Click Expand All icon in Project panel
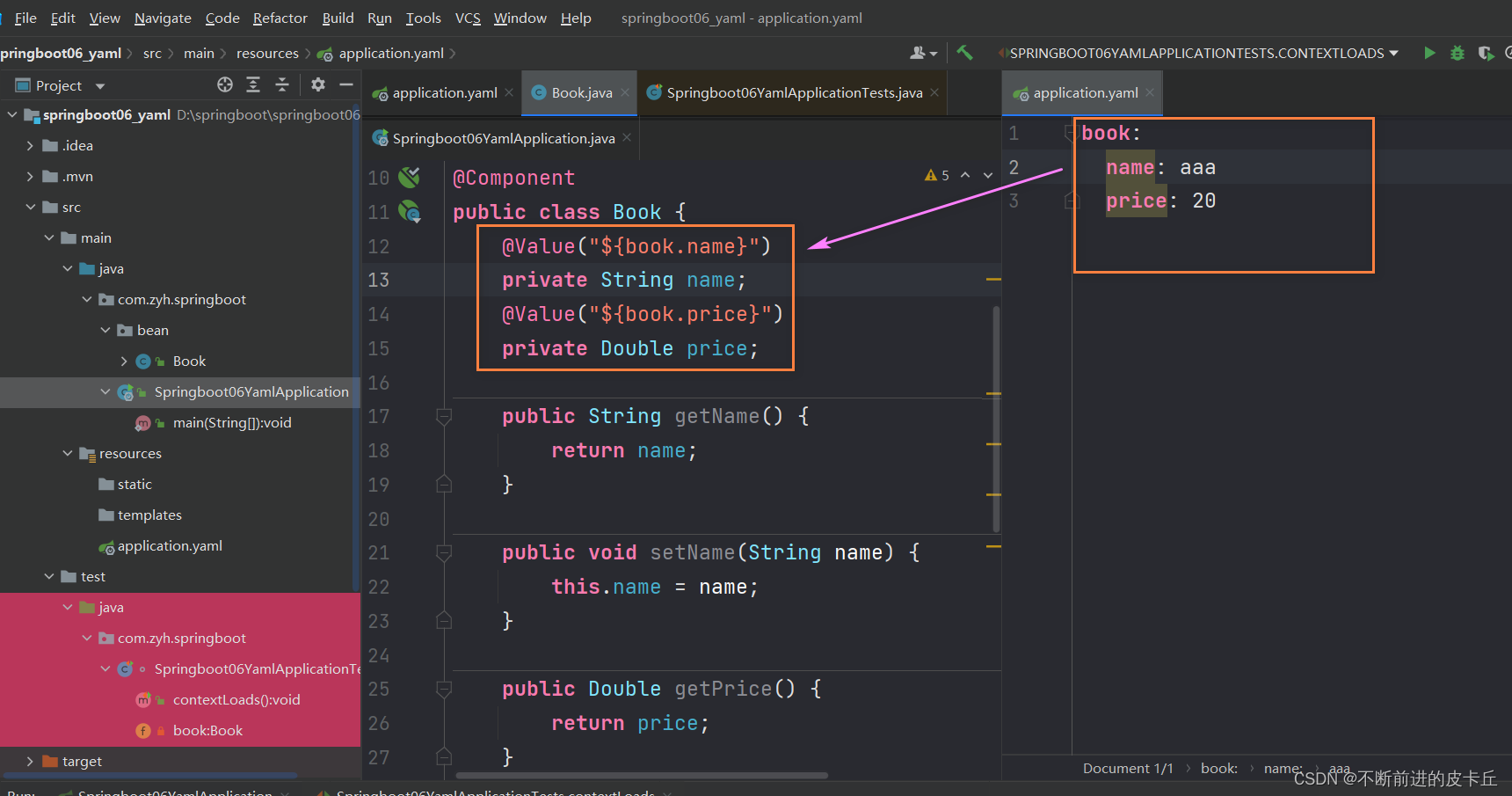This screenshot has height=796, width=1512. (253, 84)
